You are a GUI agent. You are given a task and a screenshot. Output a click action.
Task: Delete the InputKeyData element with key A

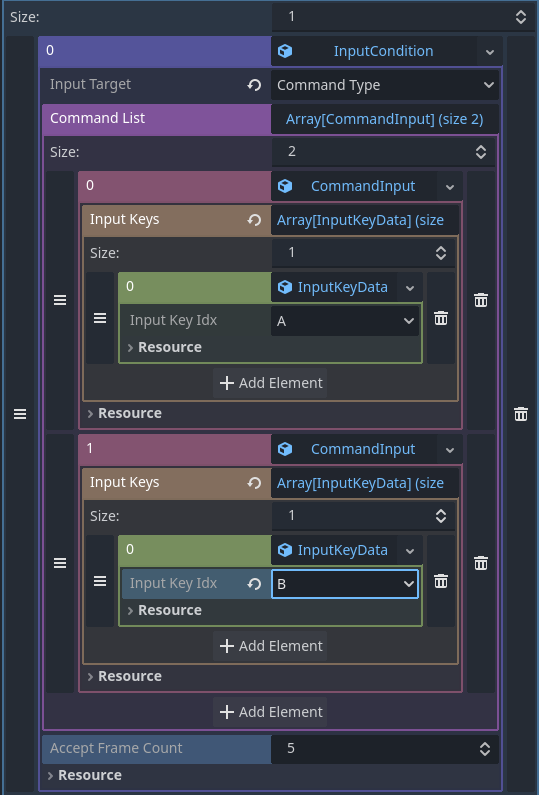pos(441,318)
